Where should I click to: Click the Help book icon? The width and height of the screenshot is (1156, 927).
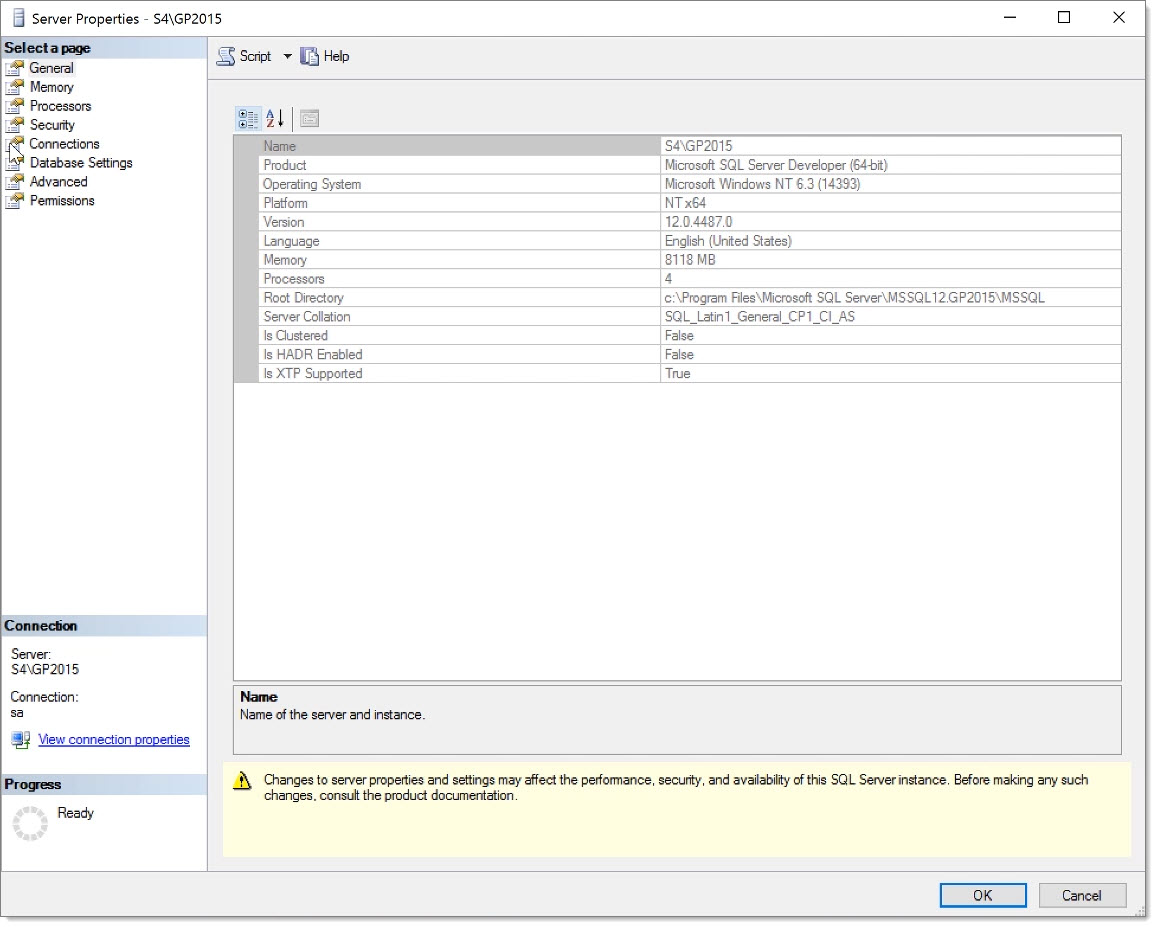(x=310, y=56)
